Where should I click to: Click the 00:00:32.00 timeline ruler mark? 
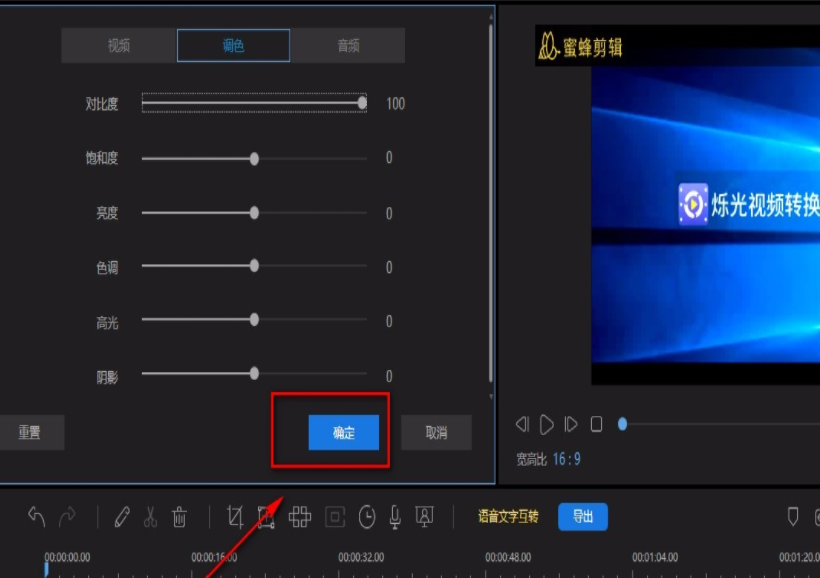coord(361,558)
